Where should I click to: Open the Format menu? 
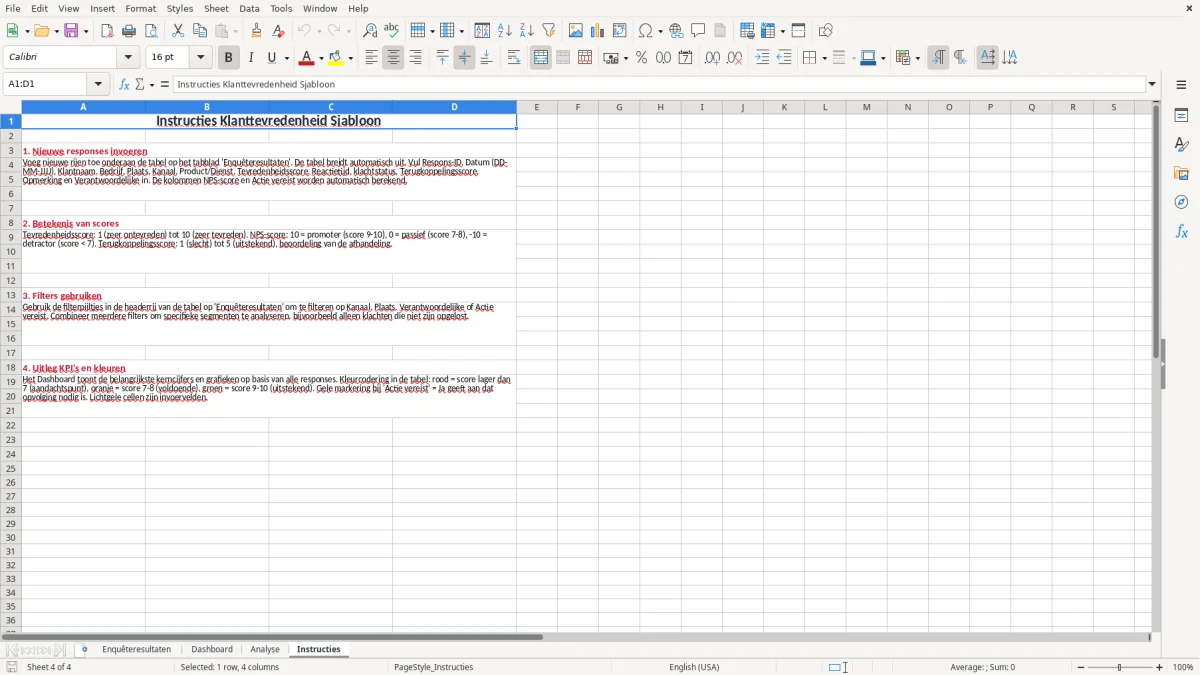coord(141,8)
